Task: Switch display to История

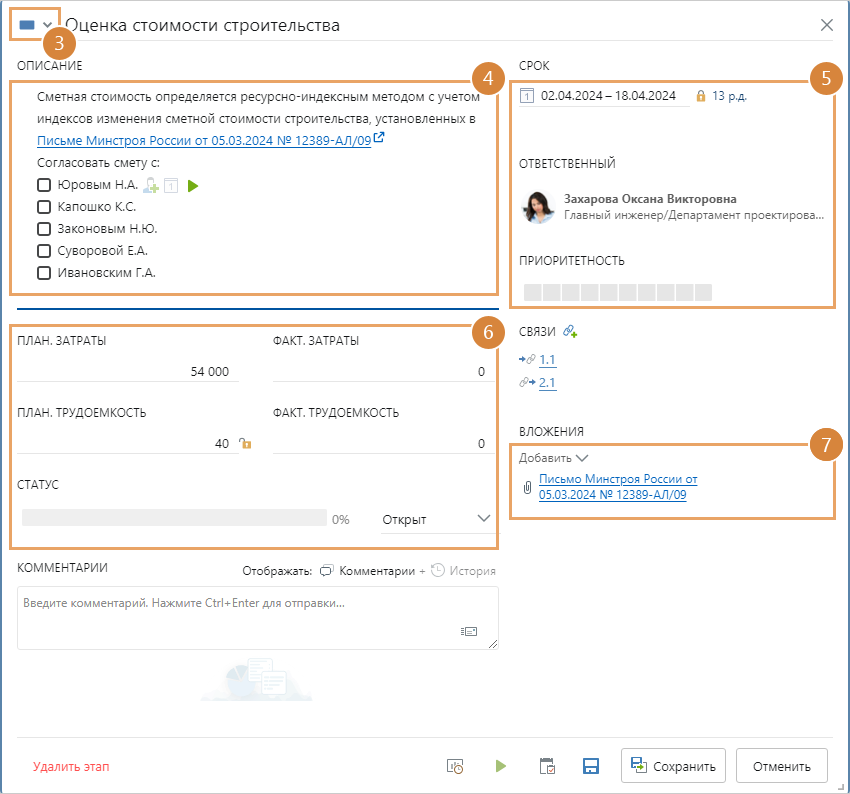Action: pos(463,571)
